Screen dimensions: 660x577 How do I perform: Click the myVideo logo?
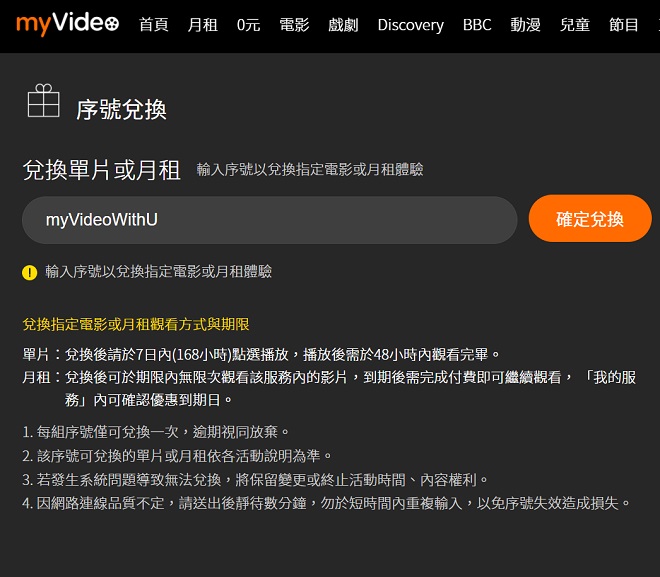[60, 23]
